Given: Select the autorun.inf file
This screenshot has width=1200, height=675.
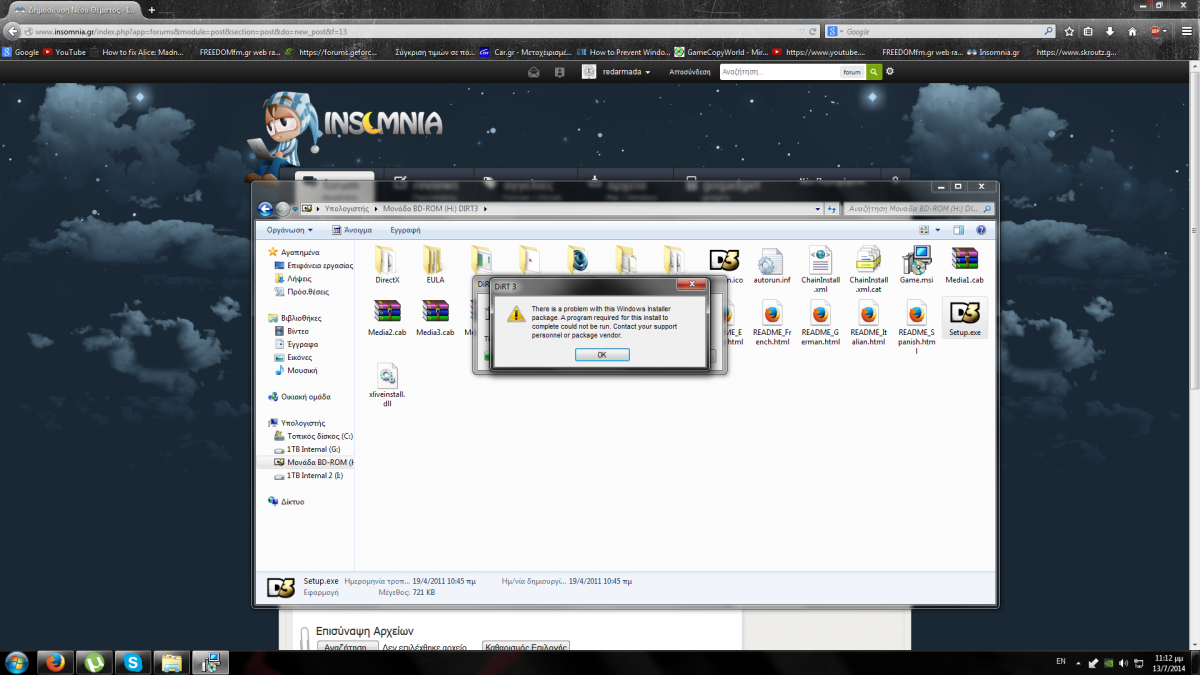Looking at the screenshot, I should tap(771, 265).
